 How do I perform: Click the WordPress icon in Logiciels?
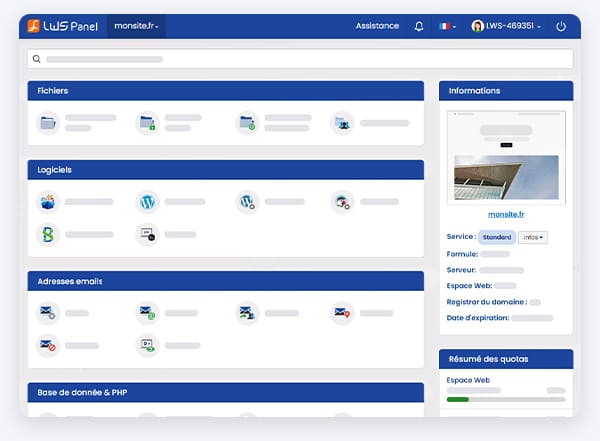click(147, 202)
